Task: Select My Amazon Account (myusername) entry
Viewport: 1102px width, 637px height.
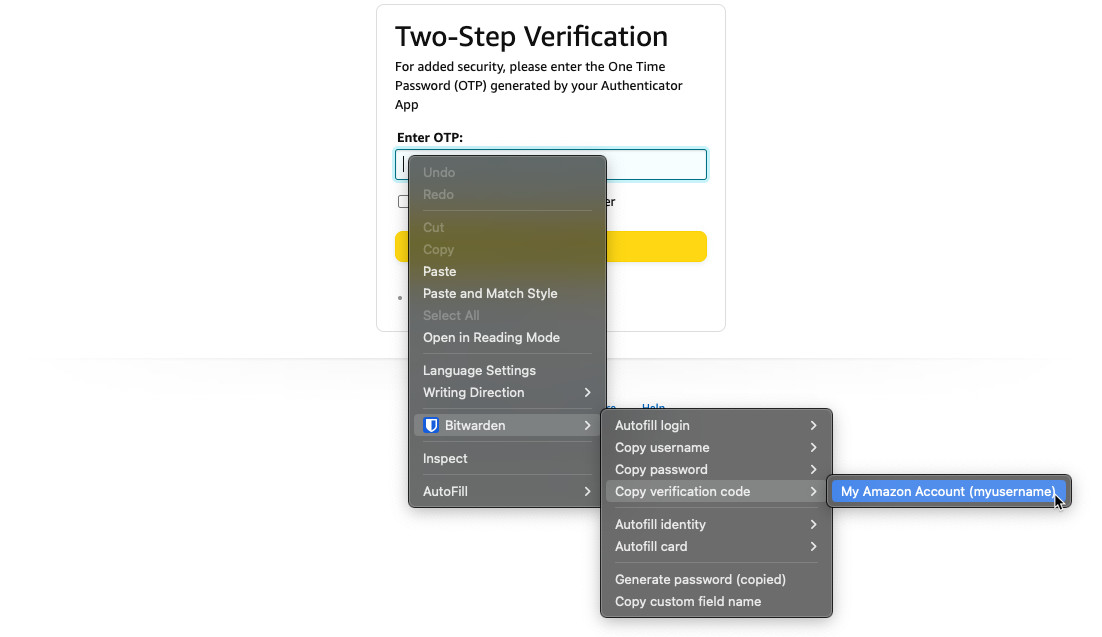Action: pos(947,491)
